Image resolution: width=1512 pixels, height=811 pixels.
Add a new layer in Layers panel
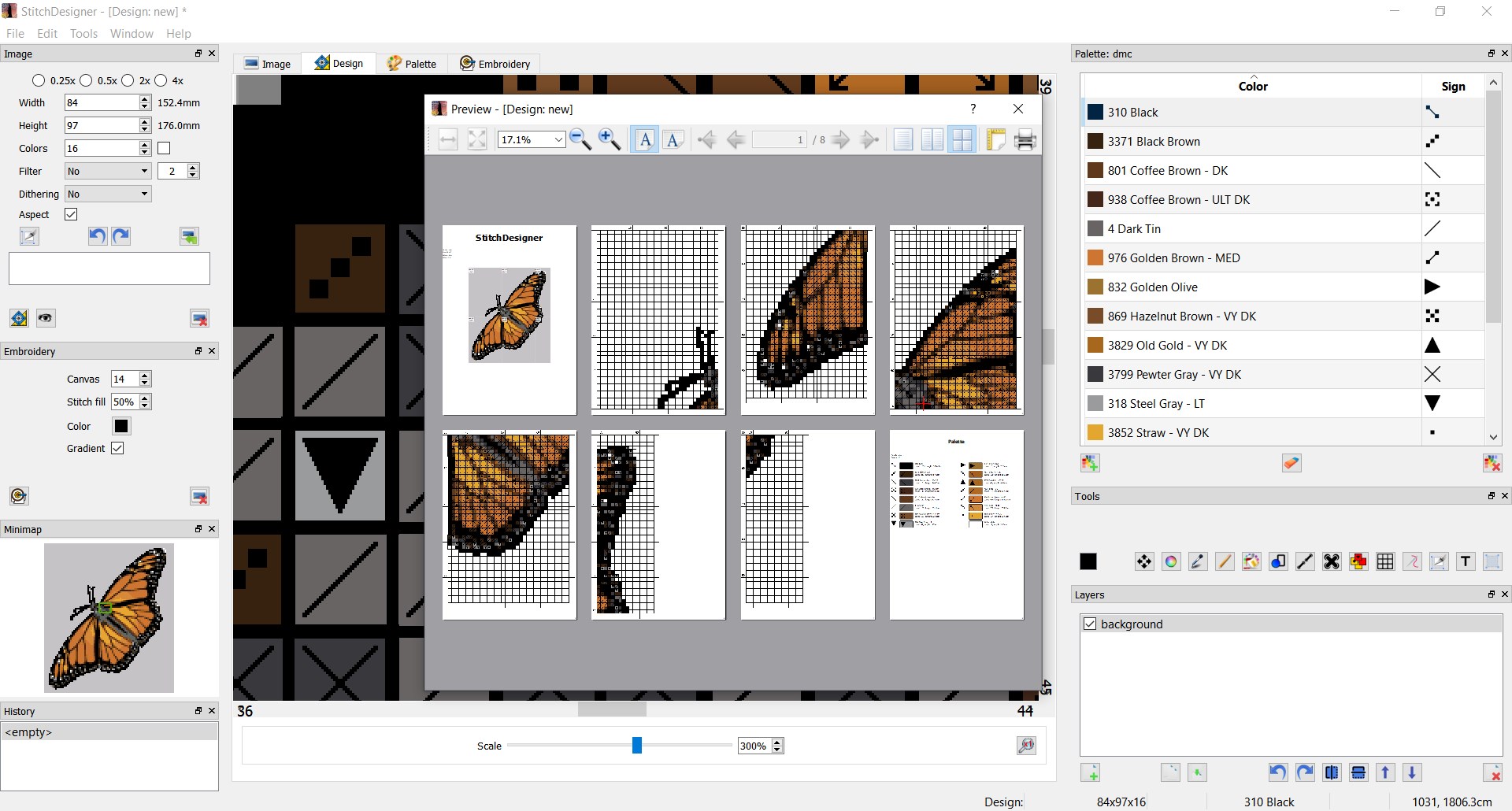pyautogui.click(x=1091, y=772)
